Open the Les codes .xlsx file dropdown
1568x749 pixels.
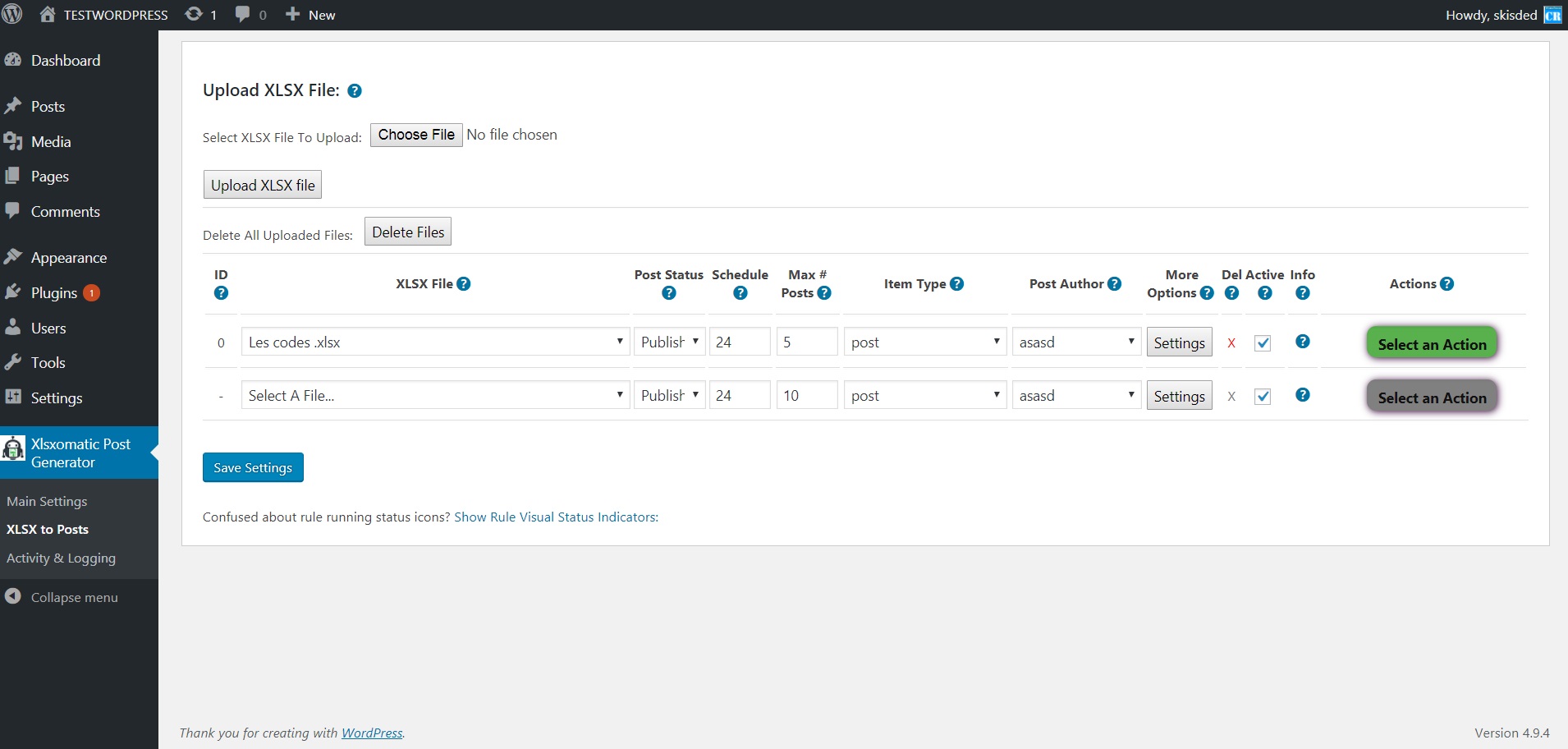pos(435,342)
